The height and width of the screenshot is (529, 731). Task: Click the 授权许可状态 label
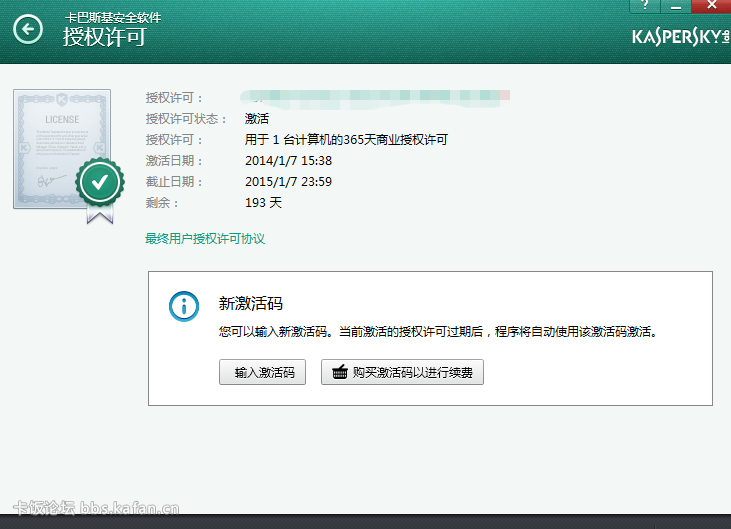pos(186,119)
